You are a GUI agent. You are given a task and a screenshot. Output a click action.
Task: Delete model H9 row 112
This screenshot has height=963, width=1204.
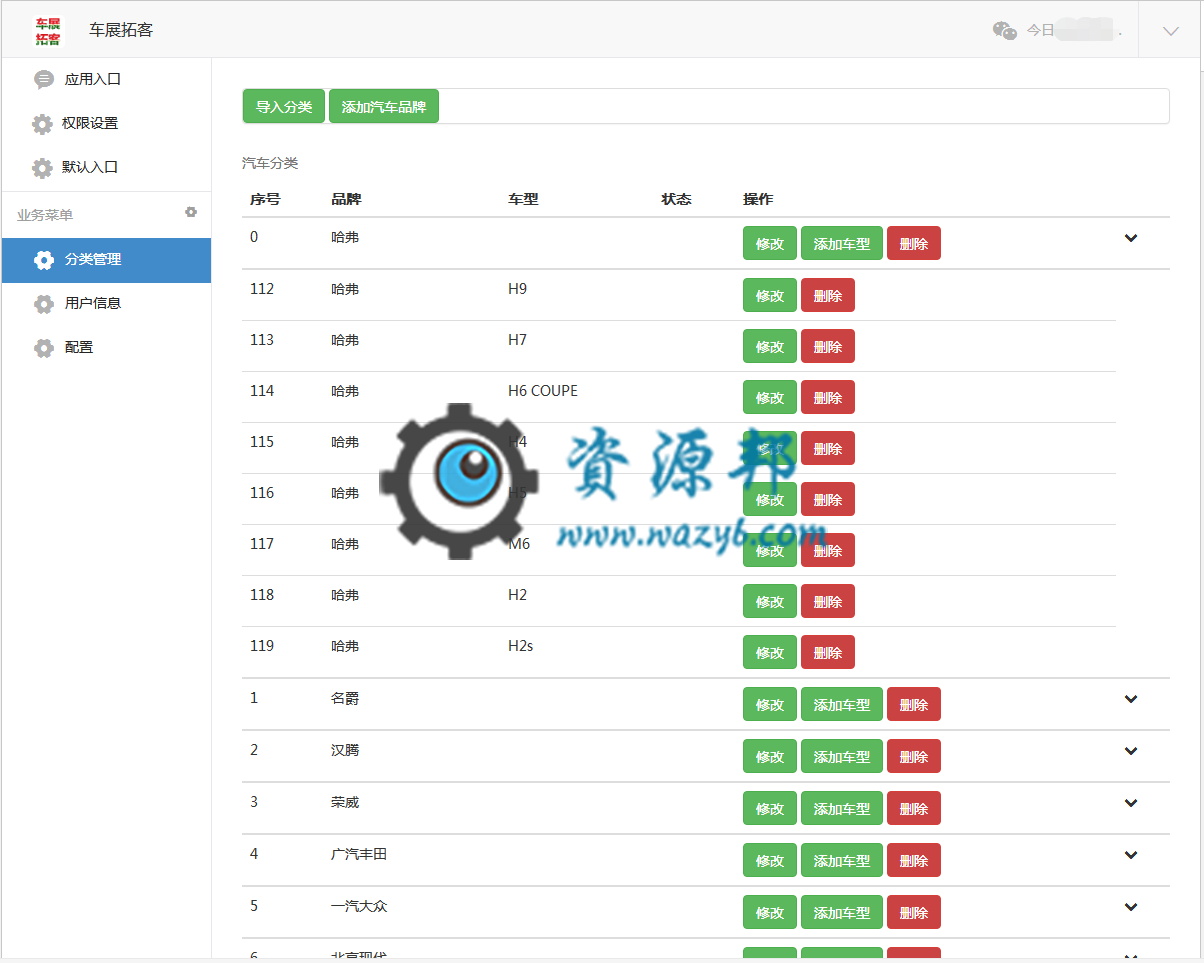tap(828, 295)
